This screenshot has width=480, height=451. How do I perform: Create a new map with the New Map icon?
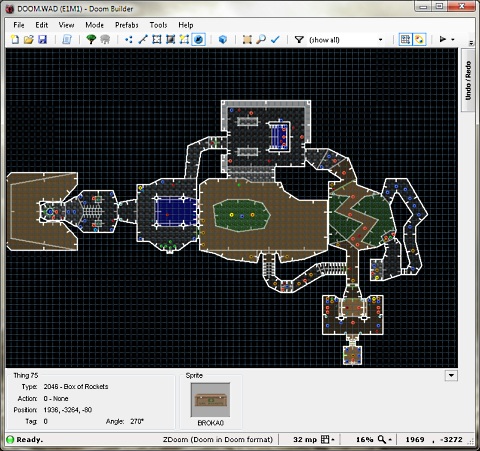15,39
